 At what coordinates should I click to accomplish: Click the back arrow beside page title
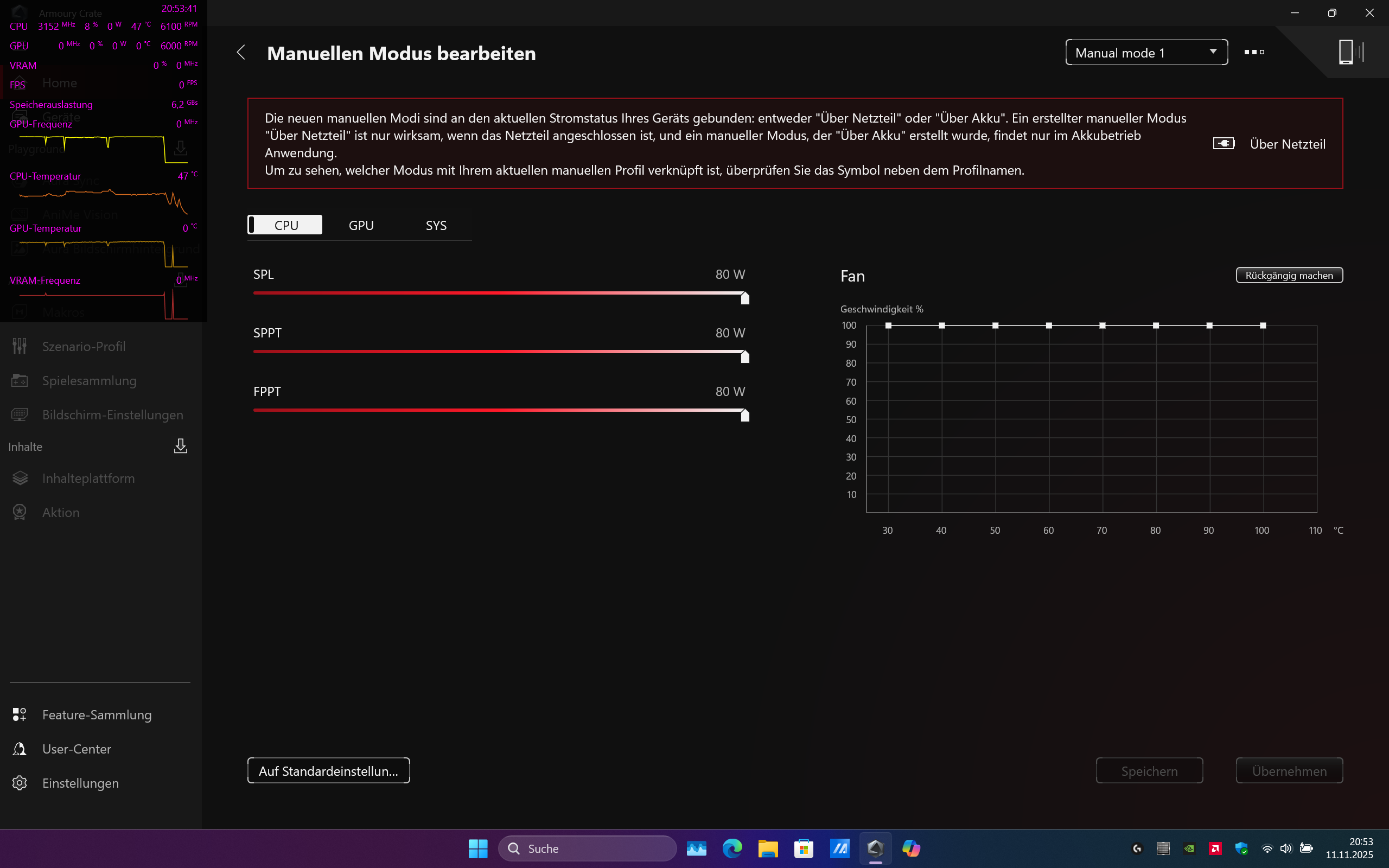coord(241,53)
